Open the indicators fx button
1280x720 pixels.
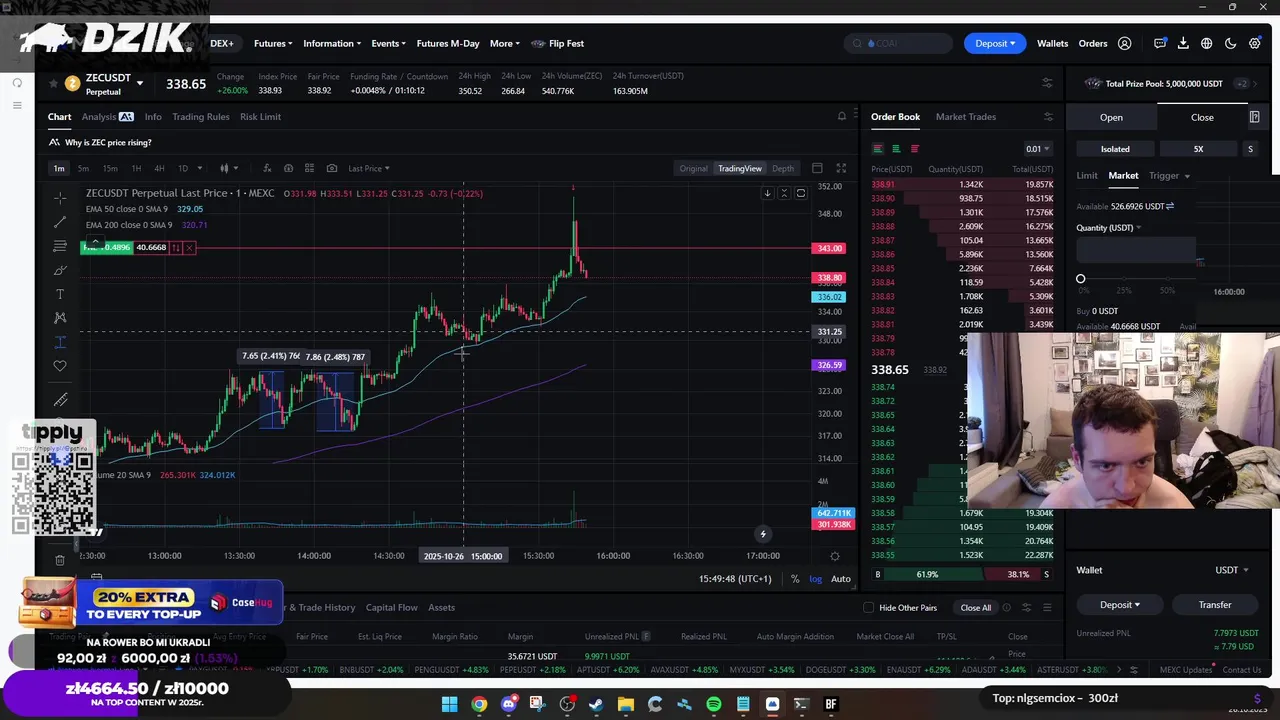(x=267, y=168)
